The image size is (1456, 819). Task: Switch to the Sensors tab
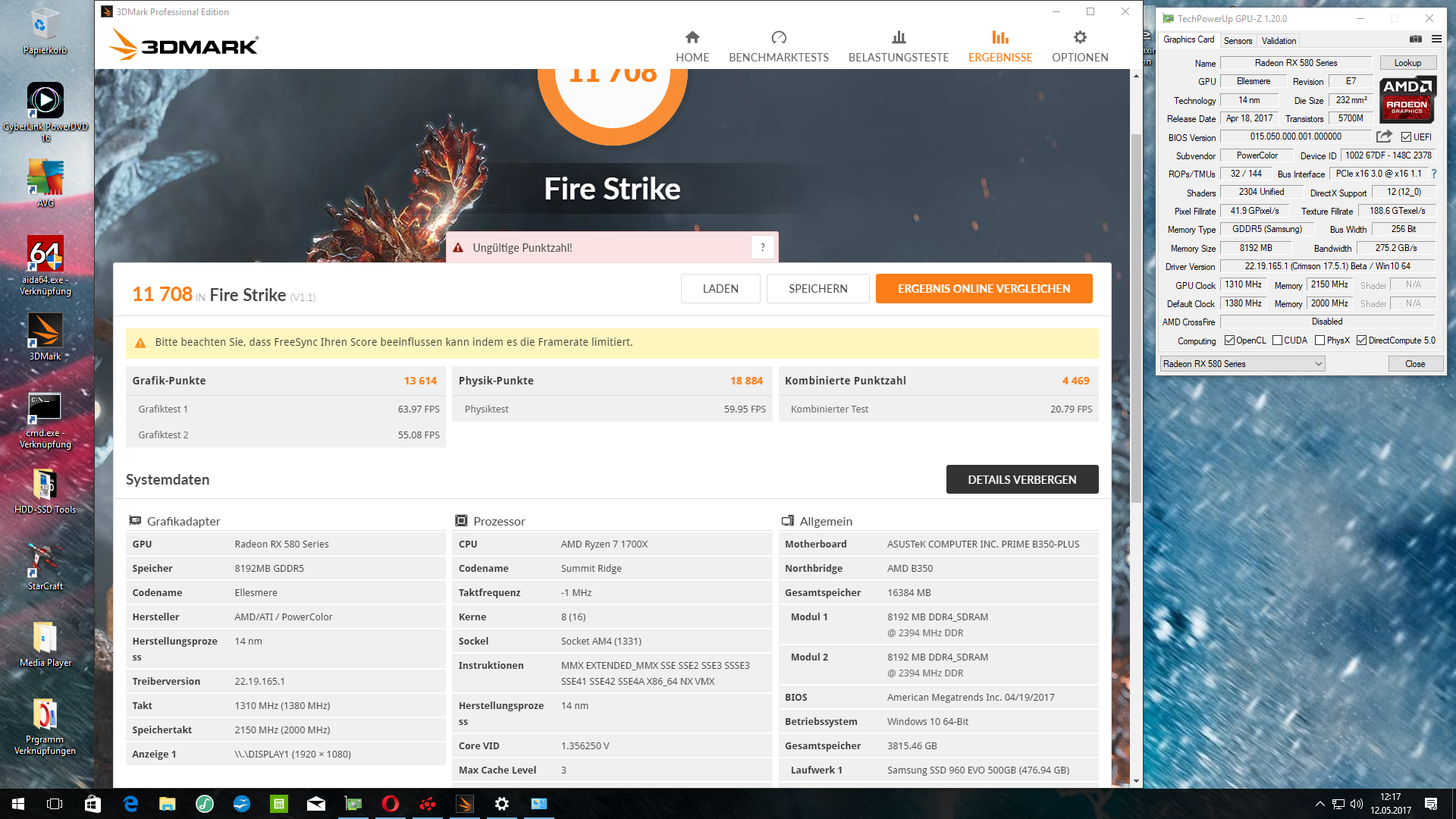1238,41
